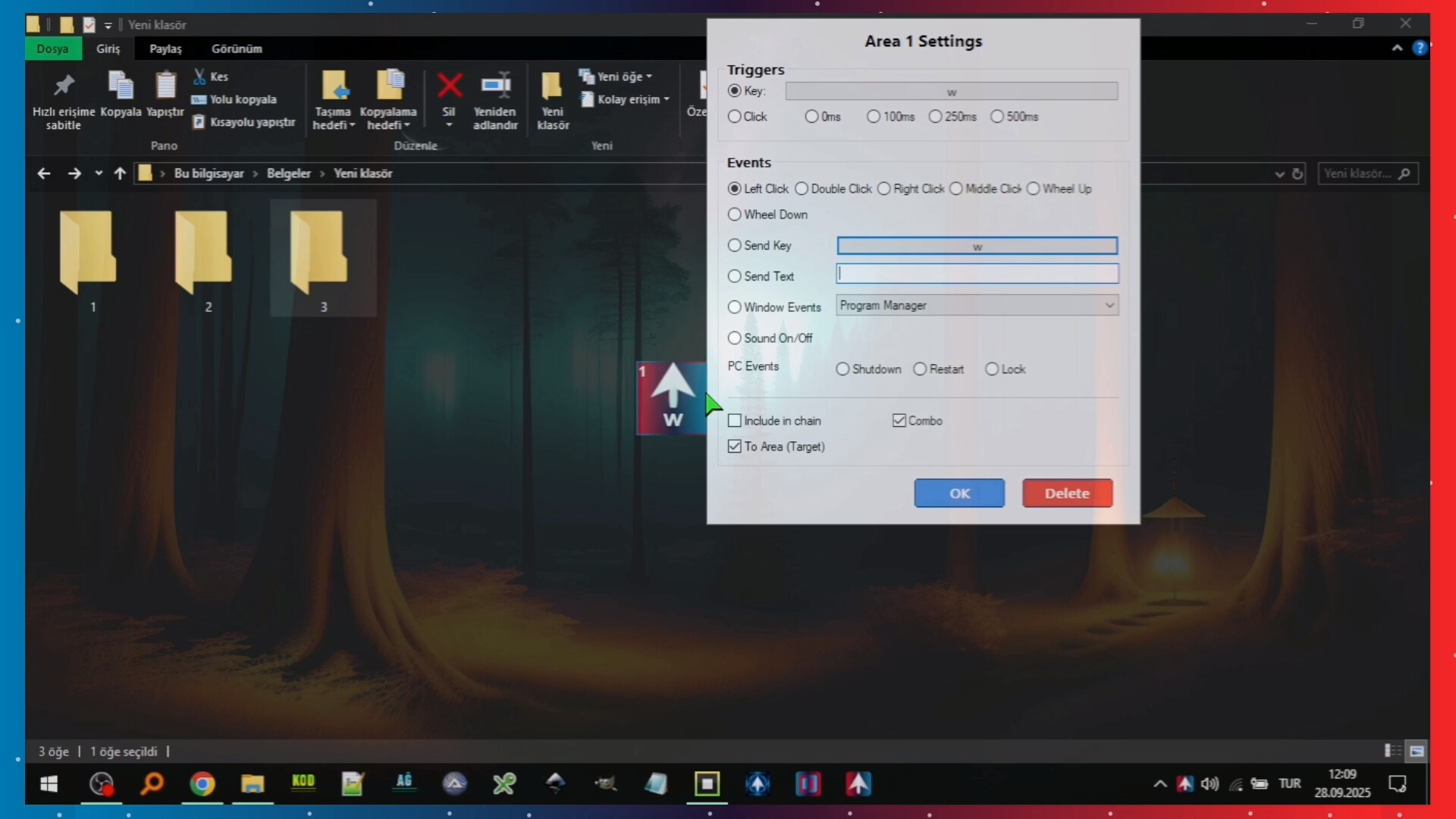The height and width of the screenshot is (819, 1456).
Task: Open Chrome from the taskbar
Action: click(202, 783)
